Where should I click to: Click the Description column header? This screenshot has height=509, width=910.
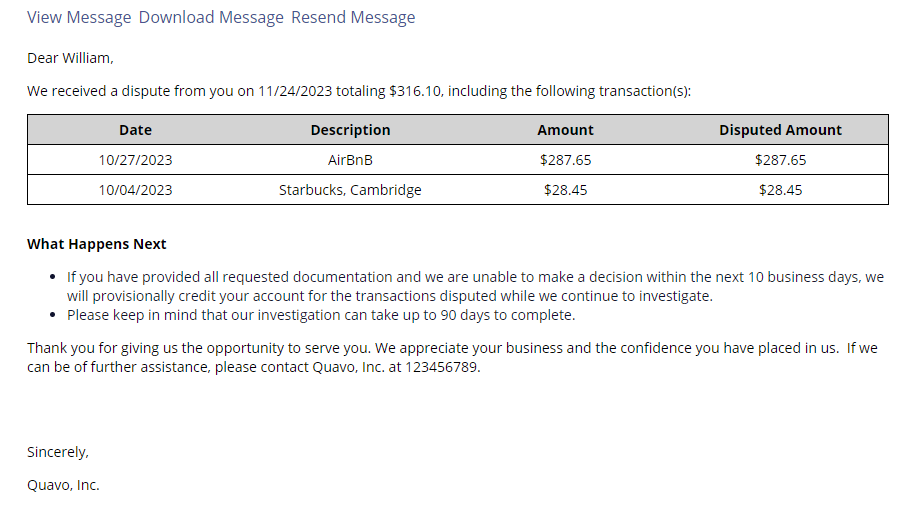[351, 130]
